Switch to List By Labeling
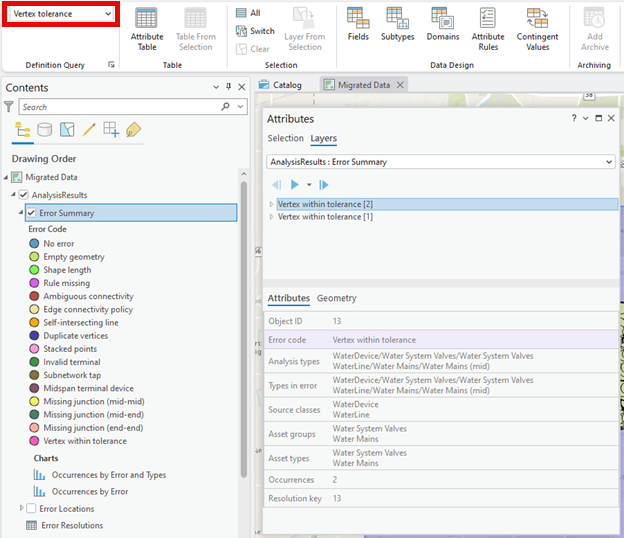The image size is (624, 538). pos(133,130)
